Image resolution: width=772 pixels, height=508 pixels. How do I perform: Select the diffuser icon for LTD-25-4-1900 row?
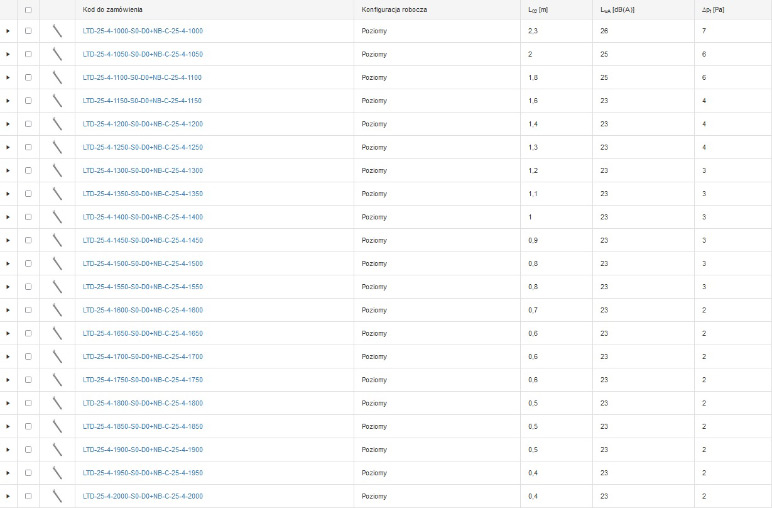[x=57, y=449]
